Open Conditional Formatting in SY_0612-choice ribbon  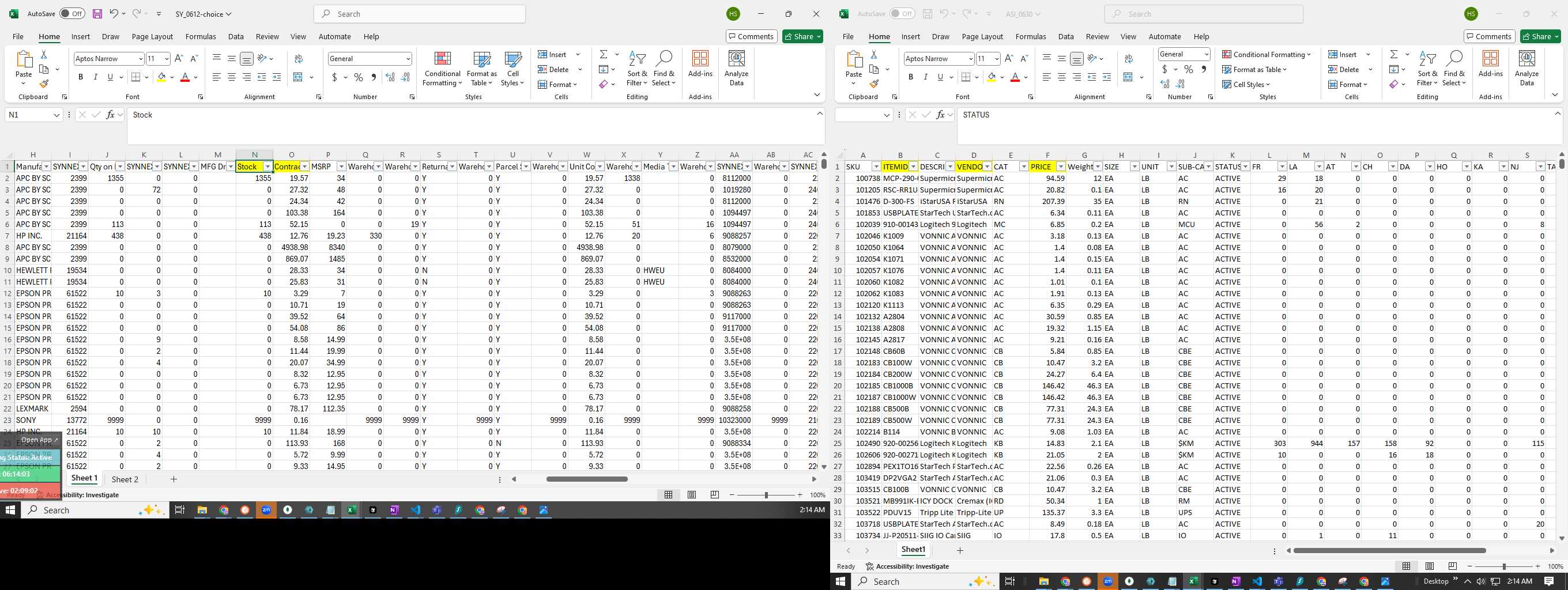443,68
